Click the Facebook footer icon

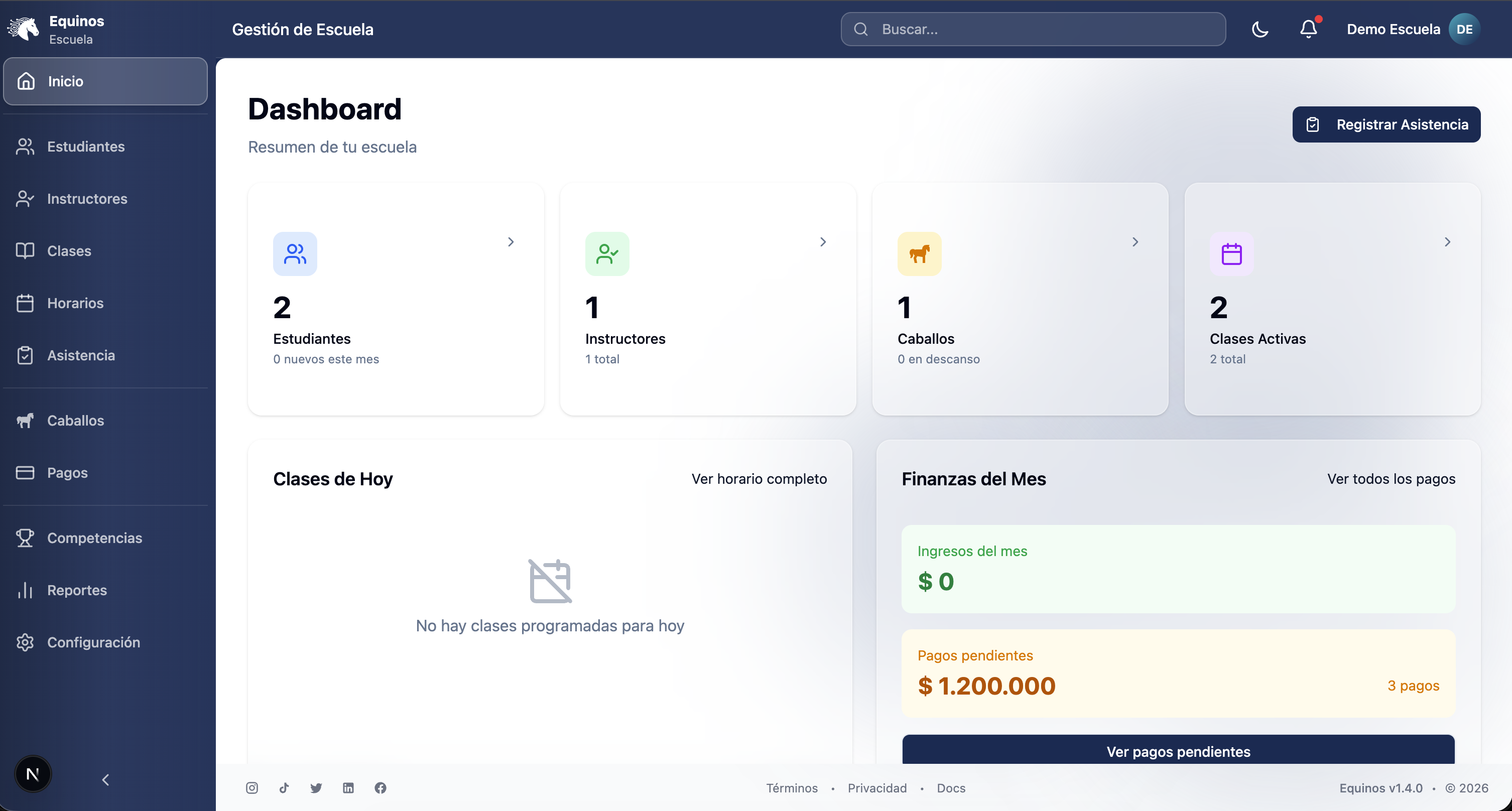coord(381,788)
